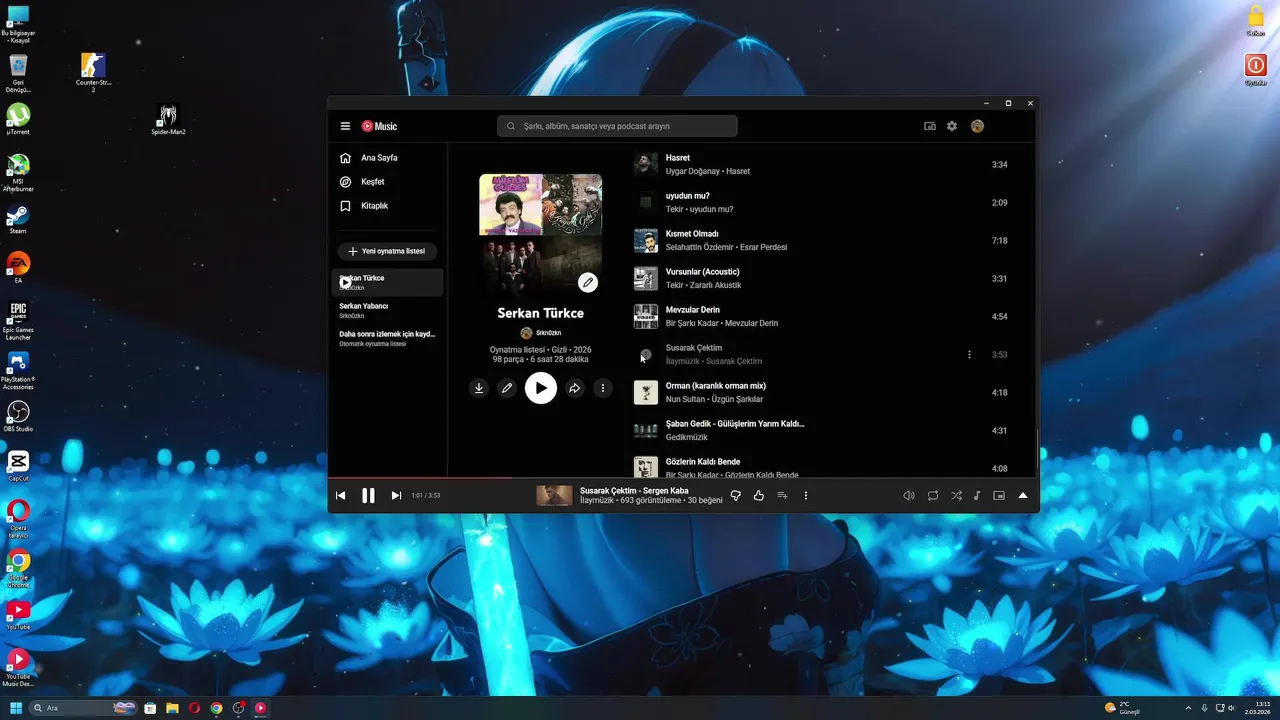This screenshot has width=1280, height=720.
Task: Open Google Chrome from taskbar
Action: (x=216, y=708)
